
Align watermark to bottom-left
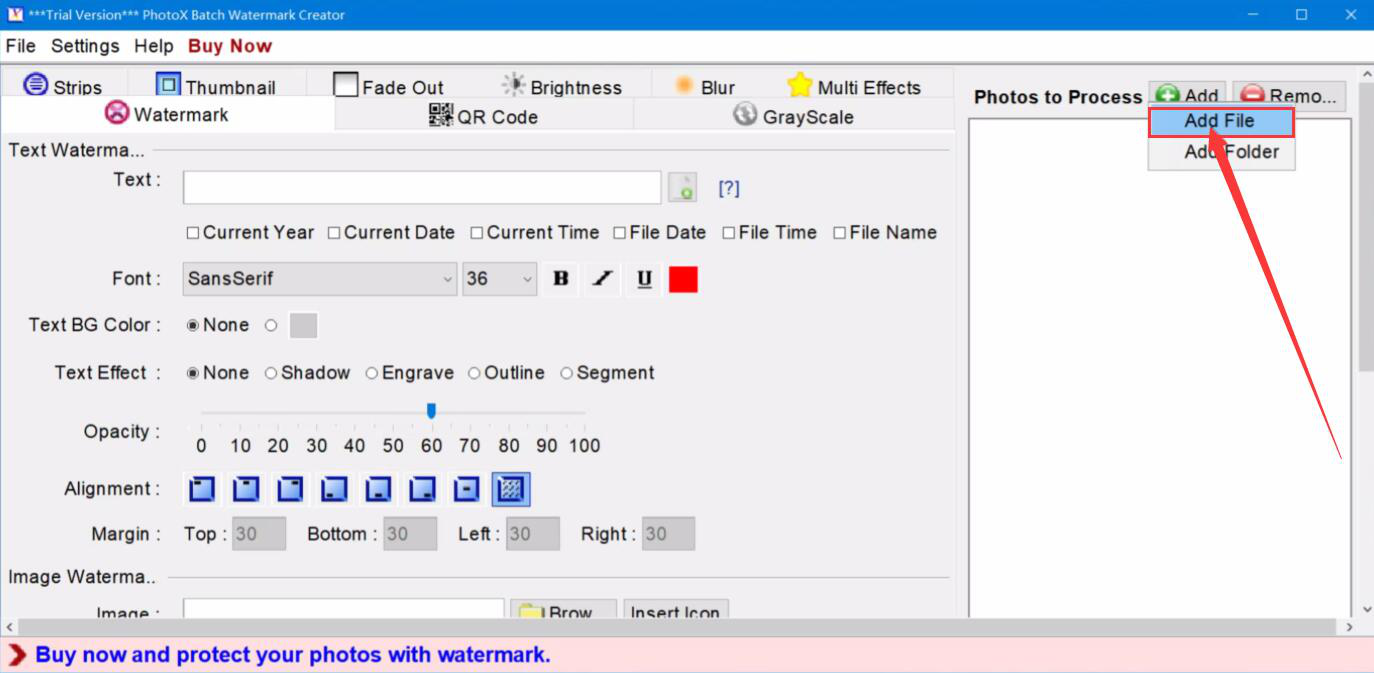point(334,489)
